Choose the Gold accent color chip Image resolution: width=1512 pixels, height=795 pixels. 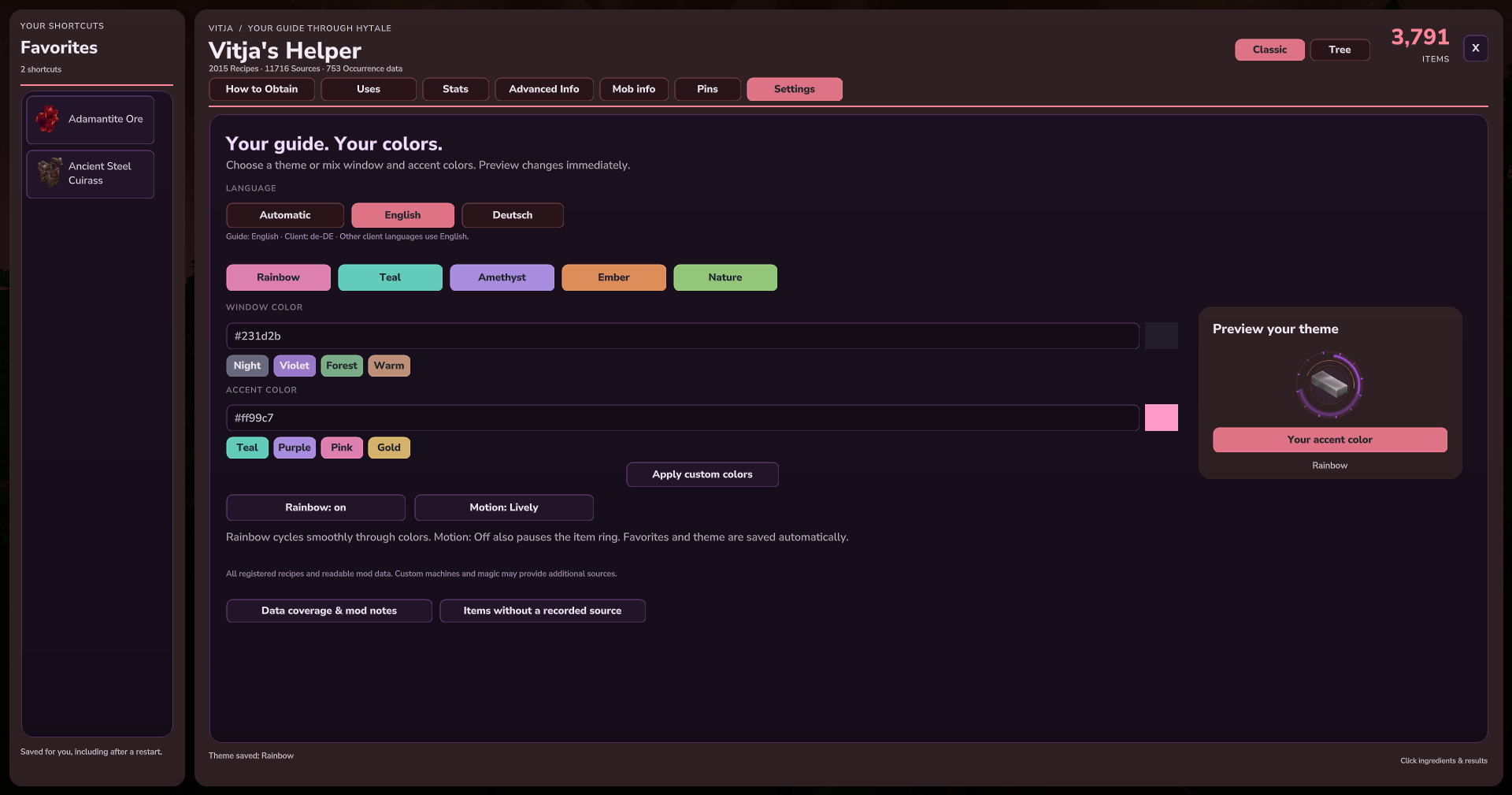[x=389, y=448]
